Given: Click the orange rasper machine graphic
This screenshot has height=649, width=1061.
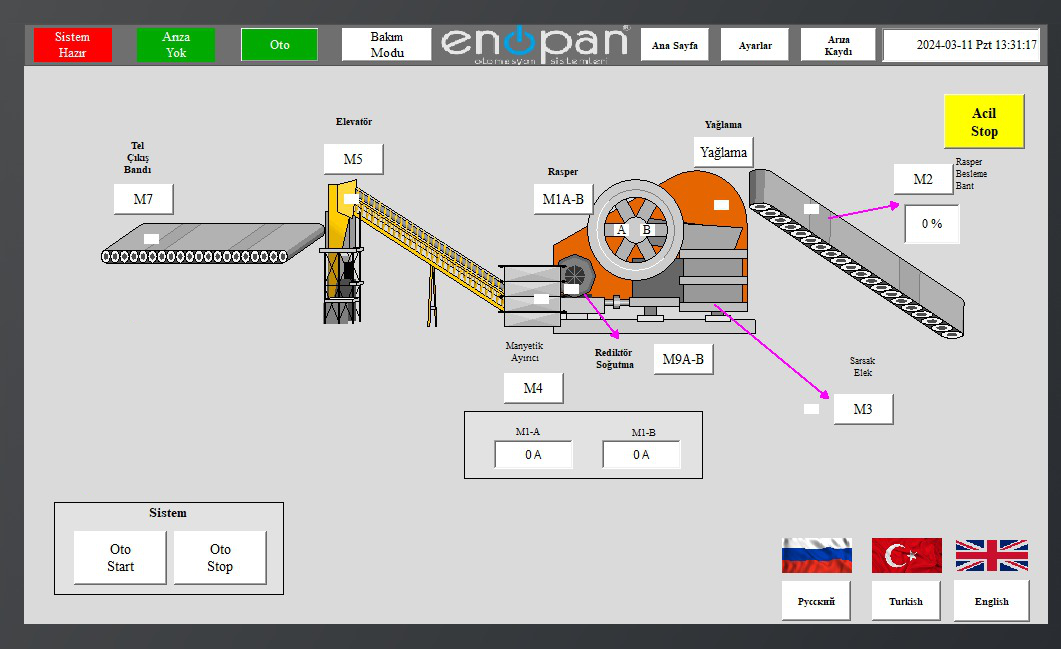Looking at the screenshot, I should tap(653, 254).
